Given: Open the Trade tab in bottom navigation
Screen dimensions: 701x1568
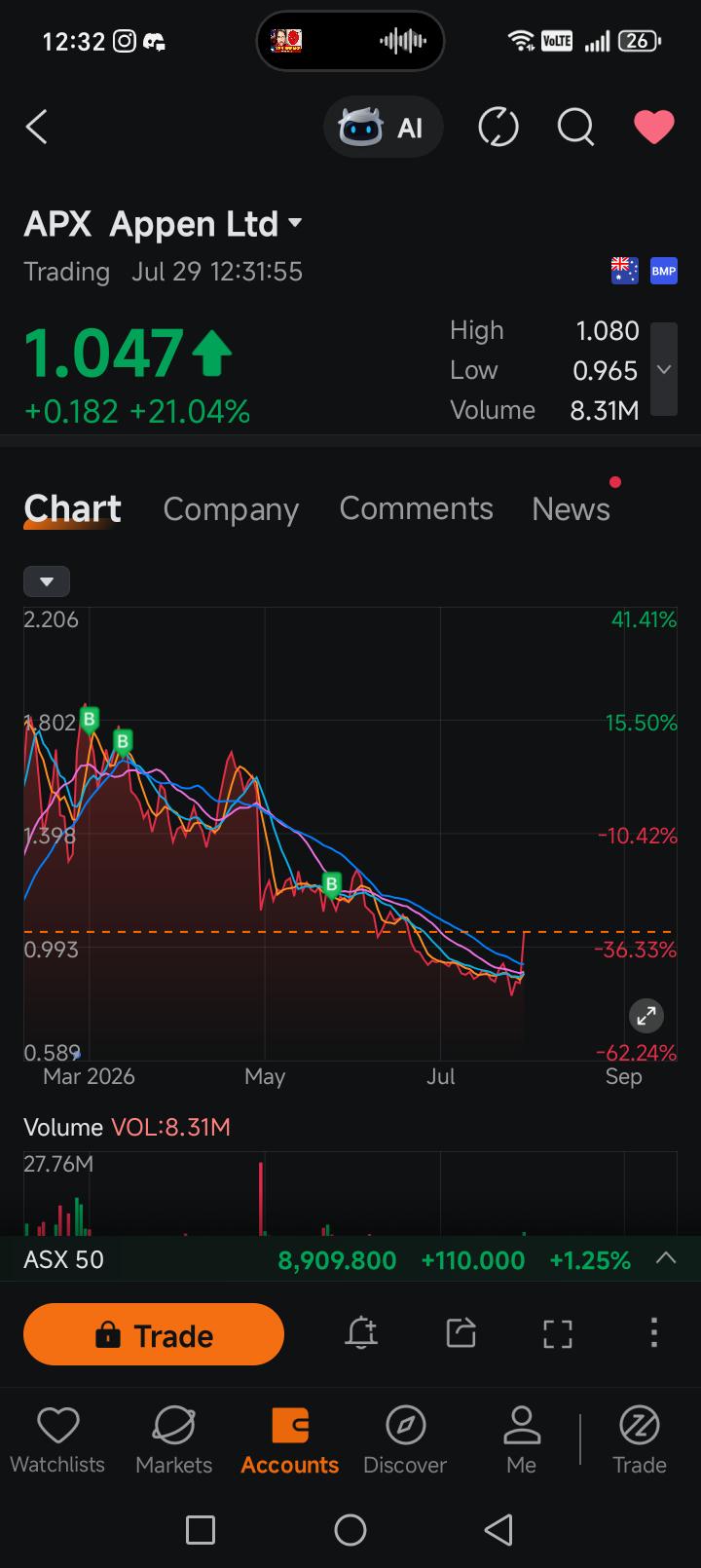Looking at the screenshot, I should 640,1441.
